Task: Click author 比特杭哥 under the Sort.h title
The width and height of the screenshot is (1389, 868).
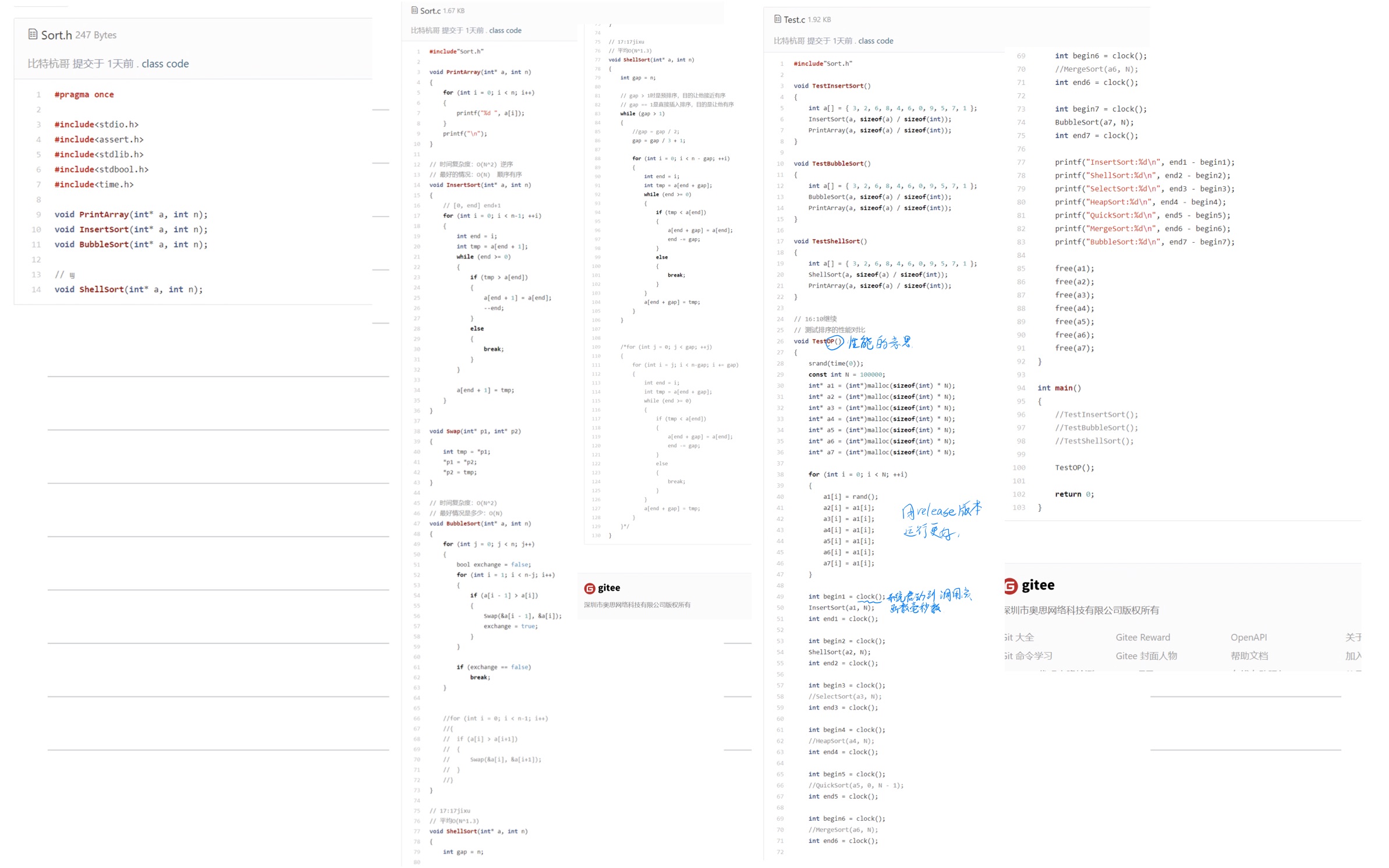Action: (48, 63)
